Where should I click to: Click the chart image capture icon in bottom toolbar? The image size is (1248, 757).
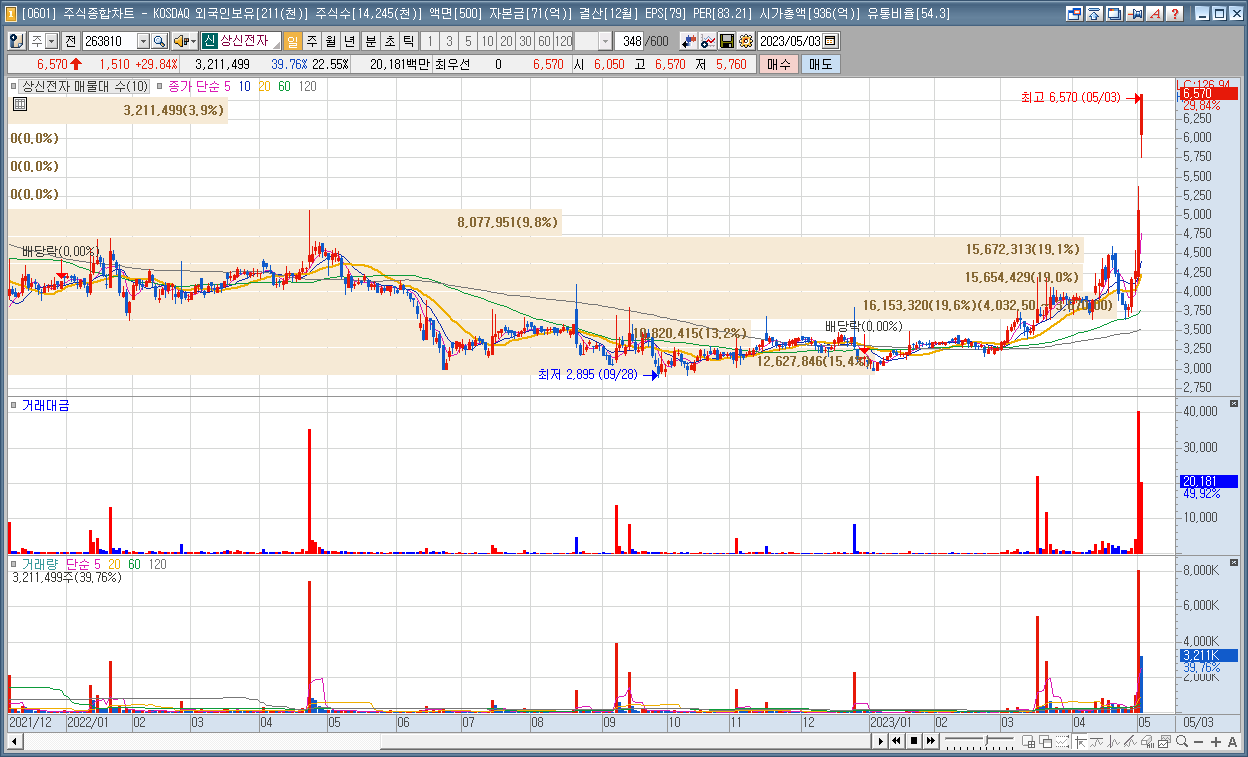coord(1164,741)
